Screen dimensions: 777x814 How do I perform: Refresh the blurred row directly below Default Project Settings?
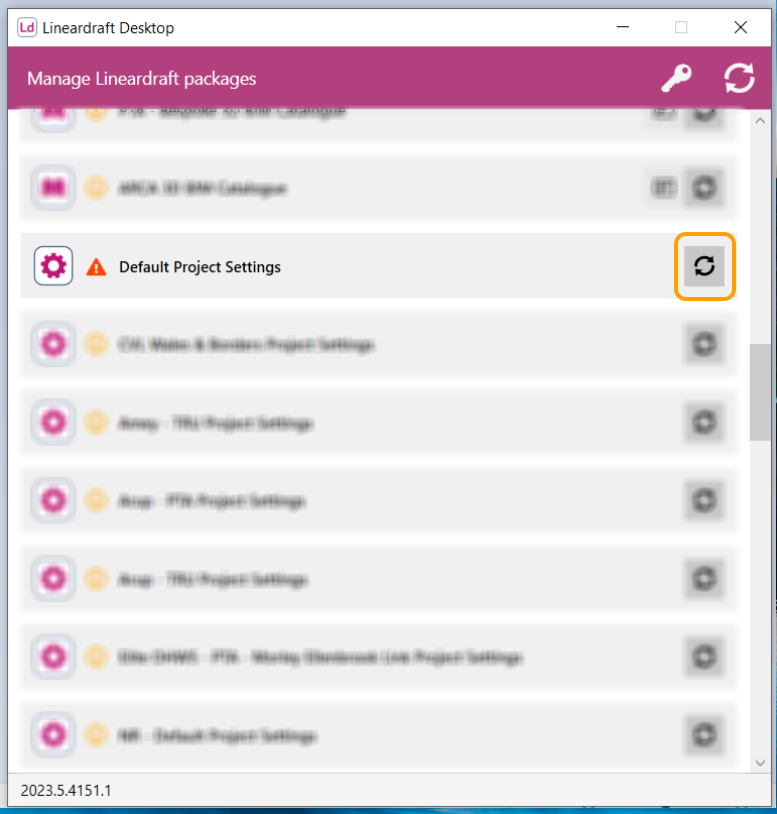click(704, 344)
